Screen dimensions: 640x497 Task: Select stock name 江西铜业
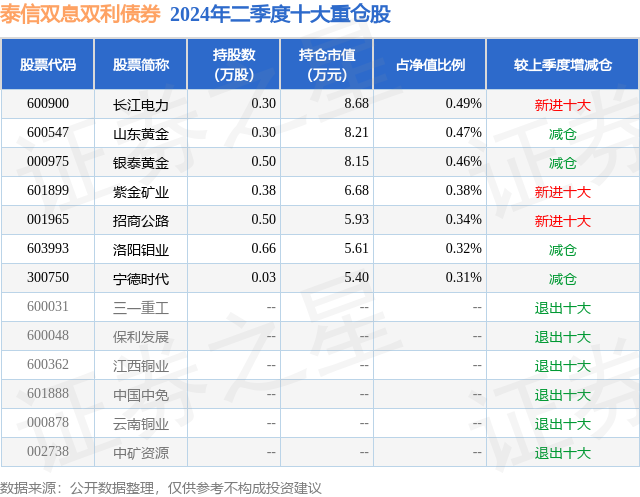click(x=141, y=366)
